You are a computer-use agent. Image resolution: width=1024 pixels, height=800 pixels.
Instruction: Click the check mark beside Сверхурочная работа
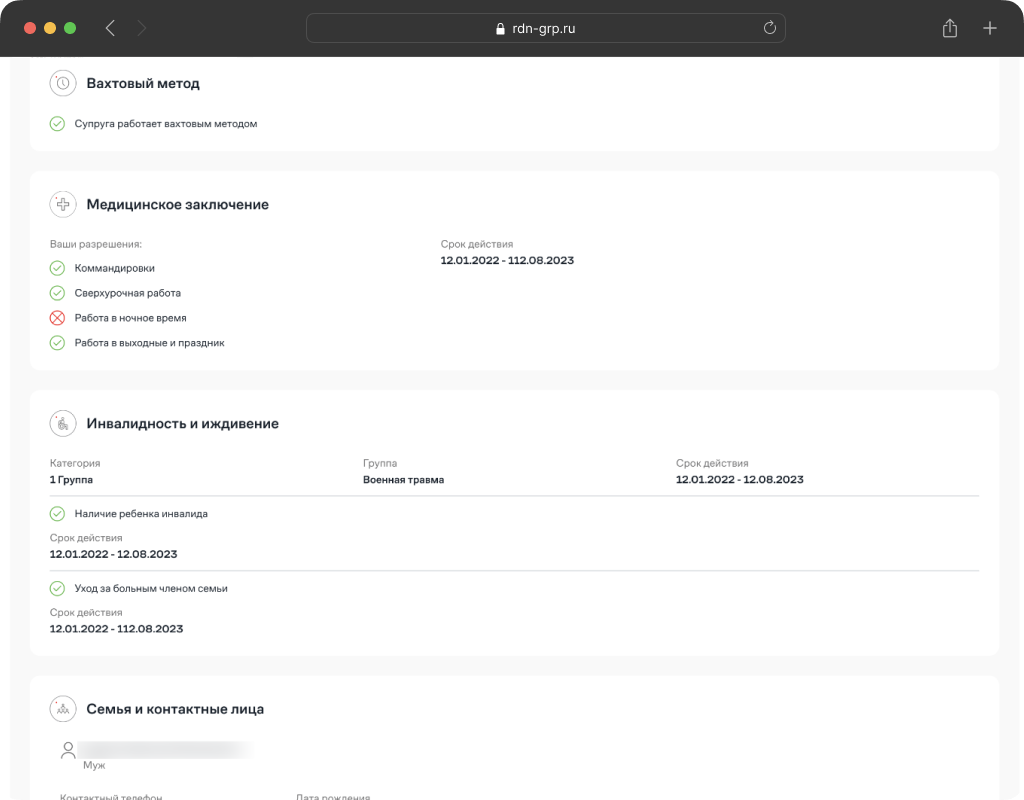57,293
